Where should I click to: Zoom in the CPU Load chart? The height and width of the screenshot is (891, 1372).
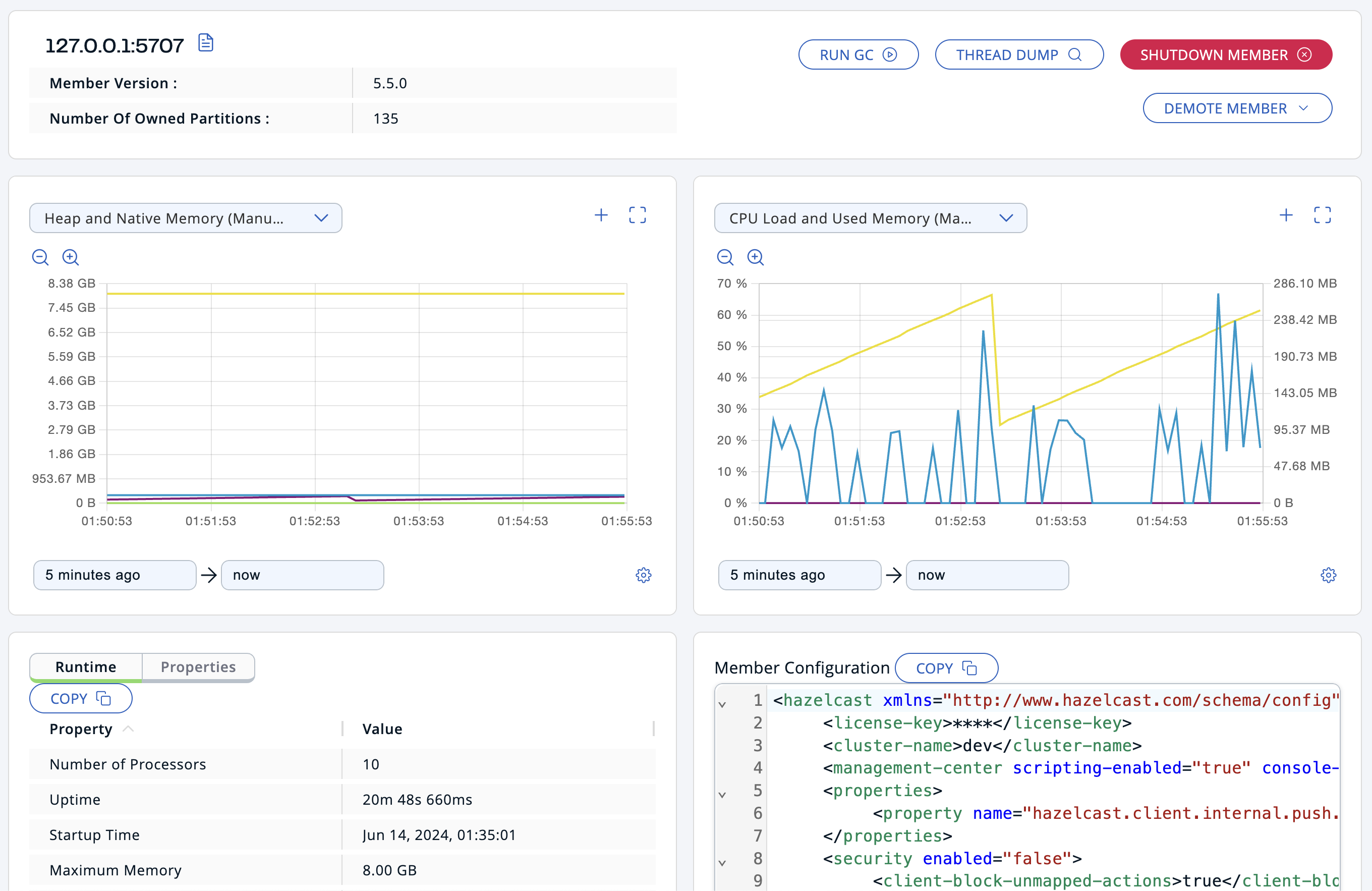coord(755,257)
